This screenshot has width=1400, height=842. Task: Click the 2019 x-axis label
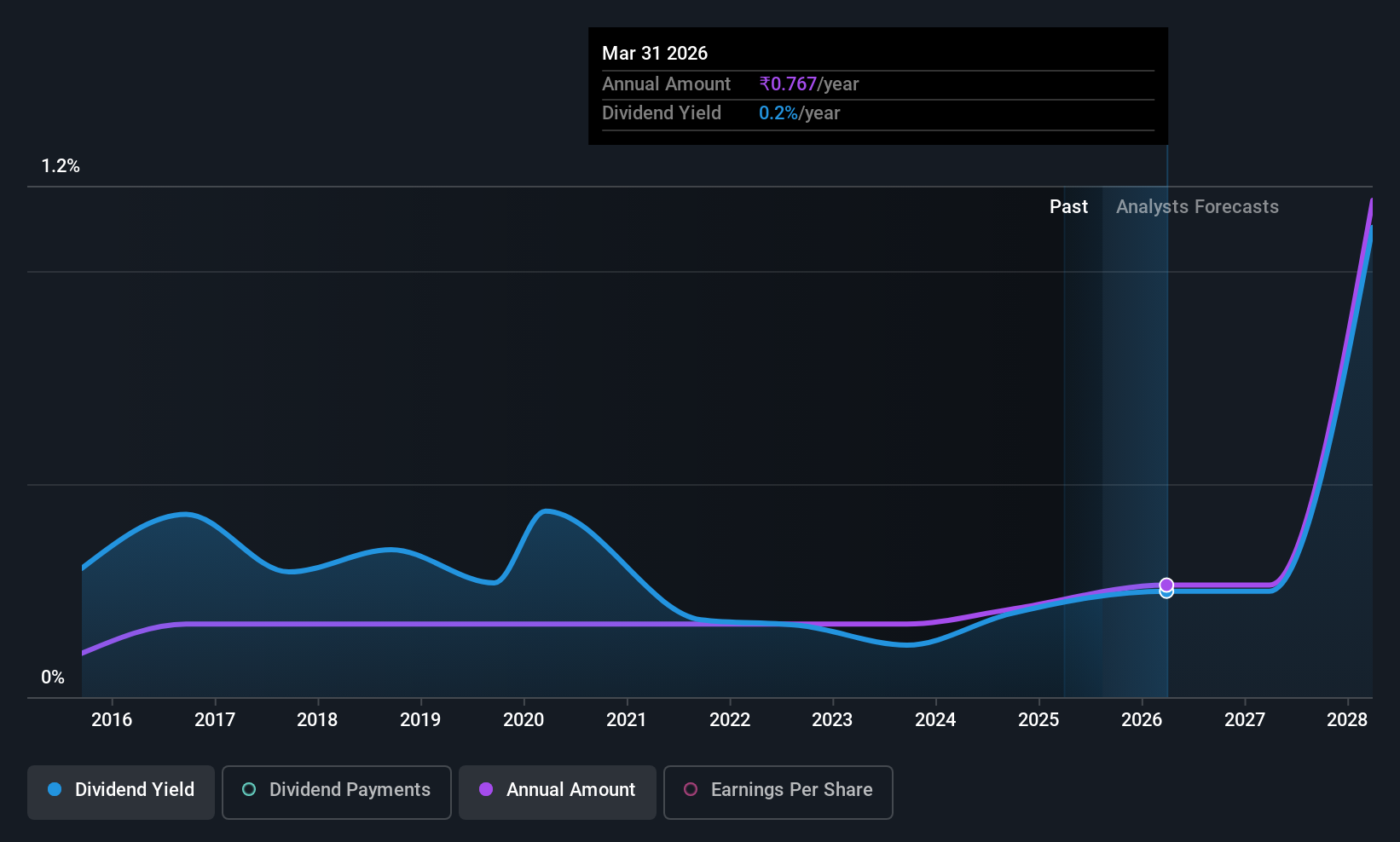tap(420, 720)
